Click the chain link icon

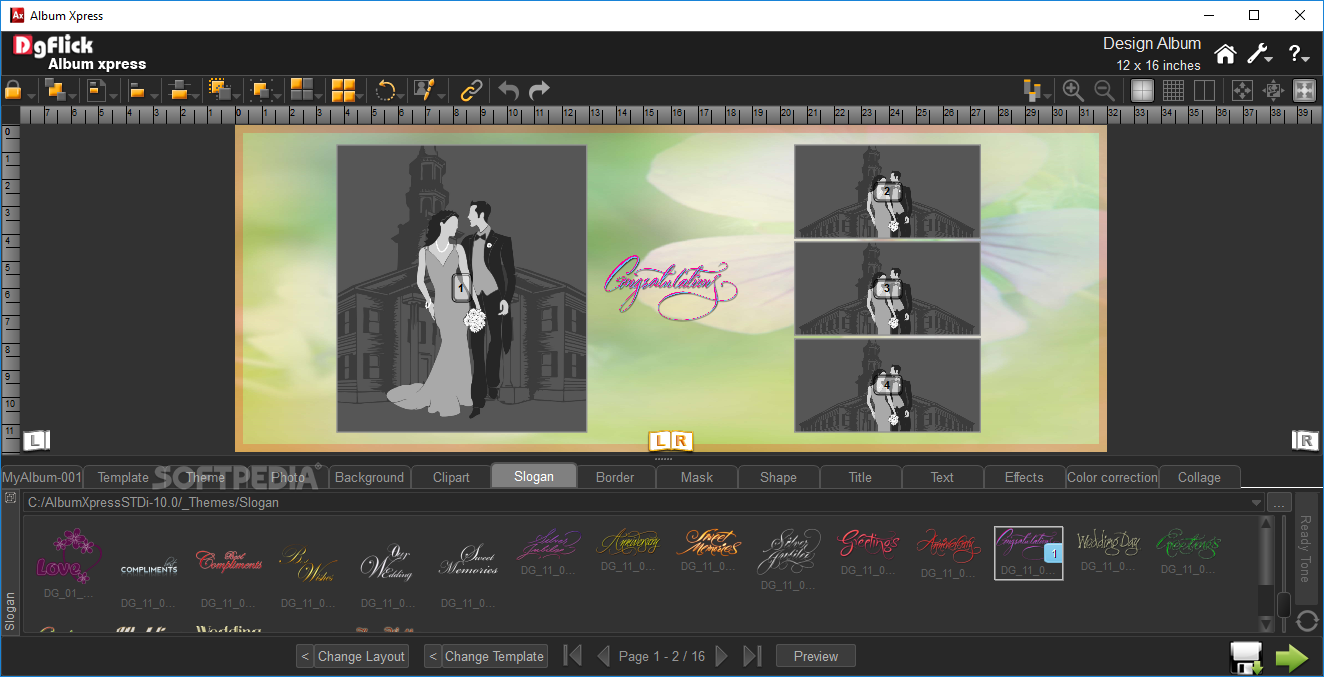pyautogui.click(x=471, y=91)
